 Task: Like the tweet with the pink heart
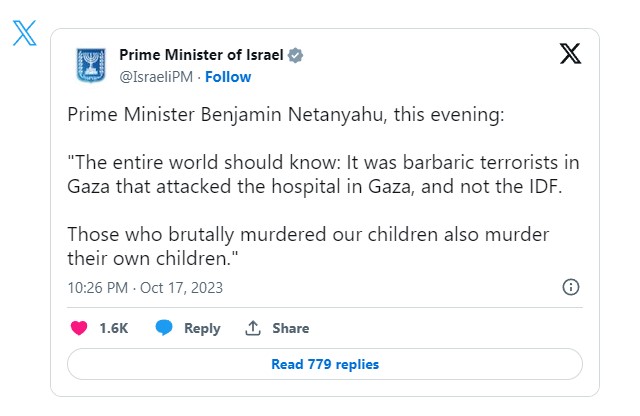(x=79, y=328)
